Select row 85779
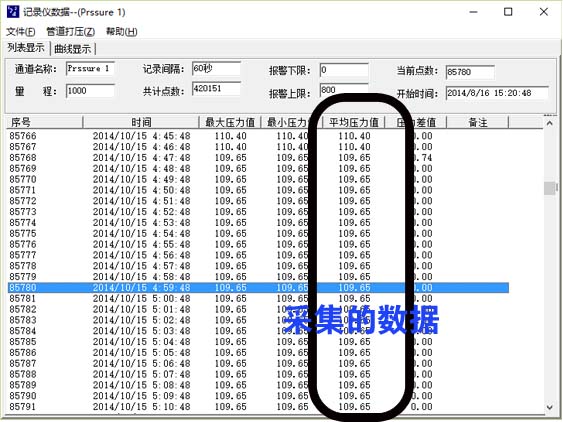 tap(258, 277)
